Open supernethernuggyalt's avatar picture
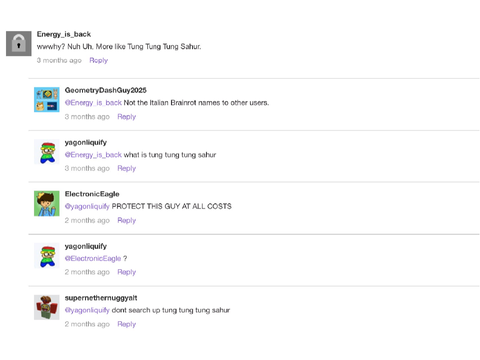480x360 pixels. 47,307
